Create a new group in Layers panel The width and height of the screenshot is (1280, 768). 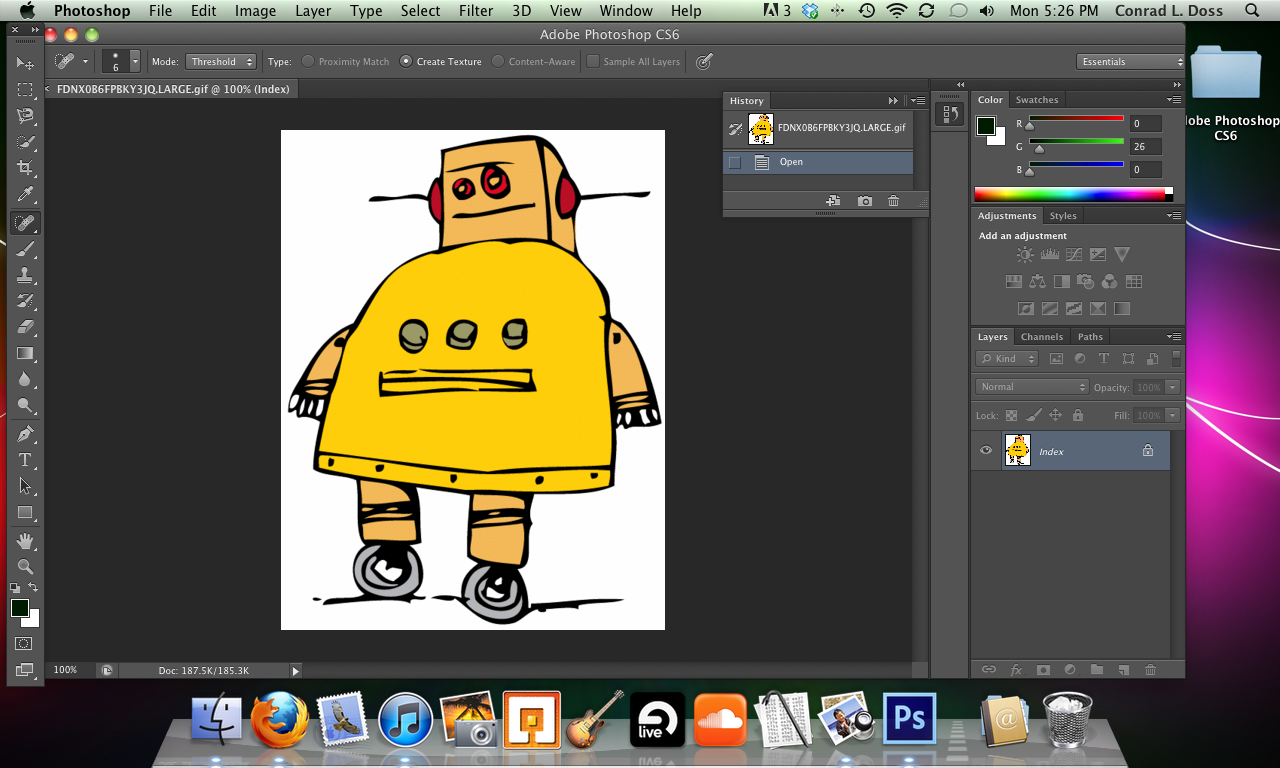(x=1096, y=669)
